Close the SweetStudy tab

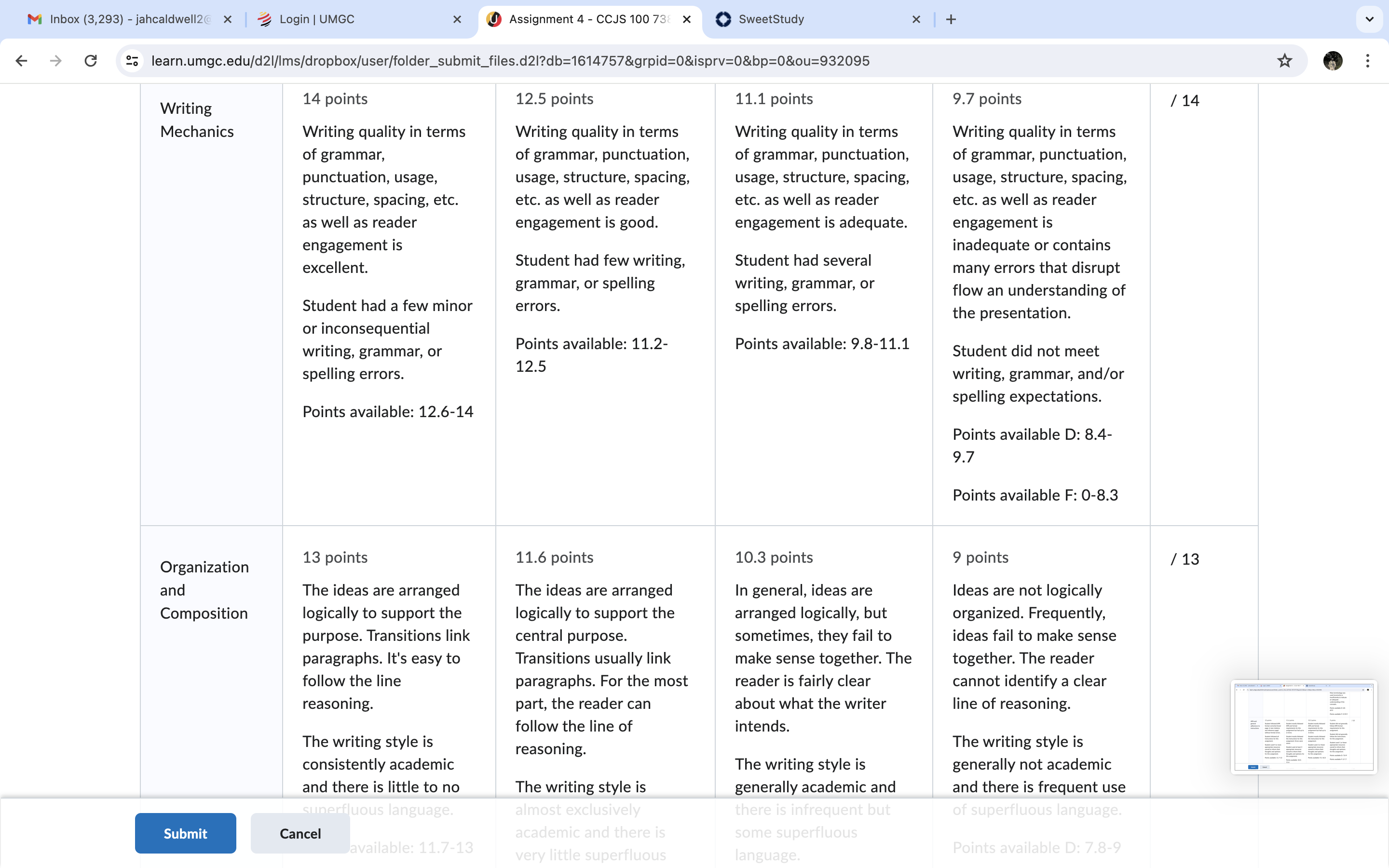click(916, 19)
